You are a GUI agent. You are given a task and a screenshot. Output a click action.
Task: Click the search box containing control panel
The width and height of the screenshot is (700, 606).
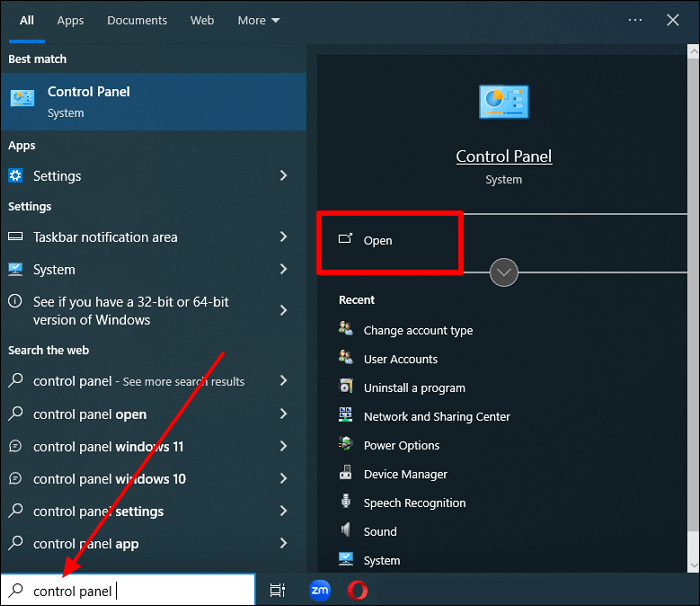[130, 590]
